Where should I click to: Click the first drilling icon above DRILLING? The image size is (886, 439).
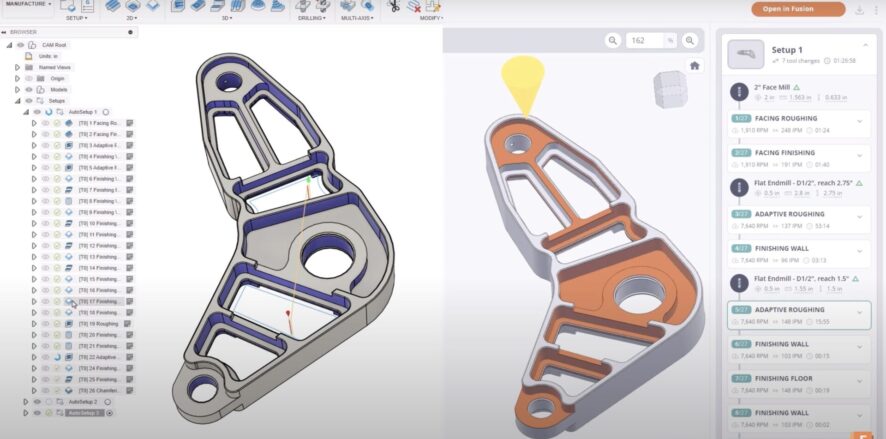[x=303, y=6]
